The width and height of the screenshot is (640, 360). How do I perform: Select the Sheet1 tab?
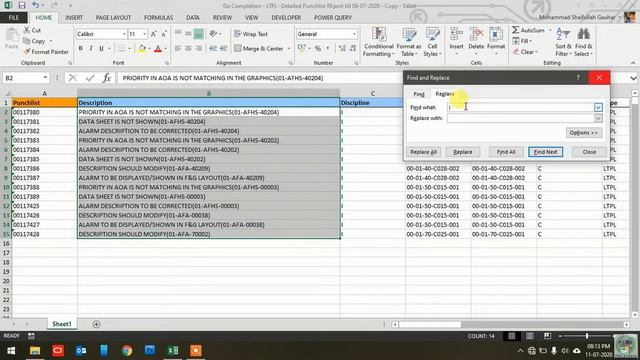tap(62, 324)
